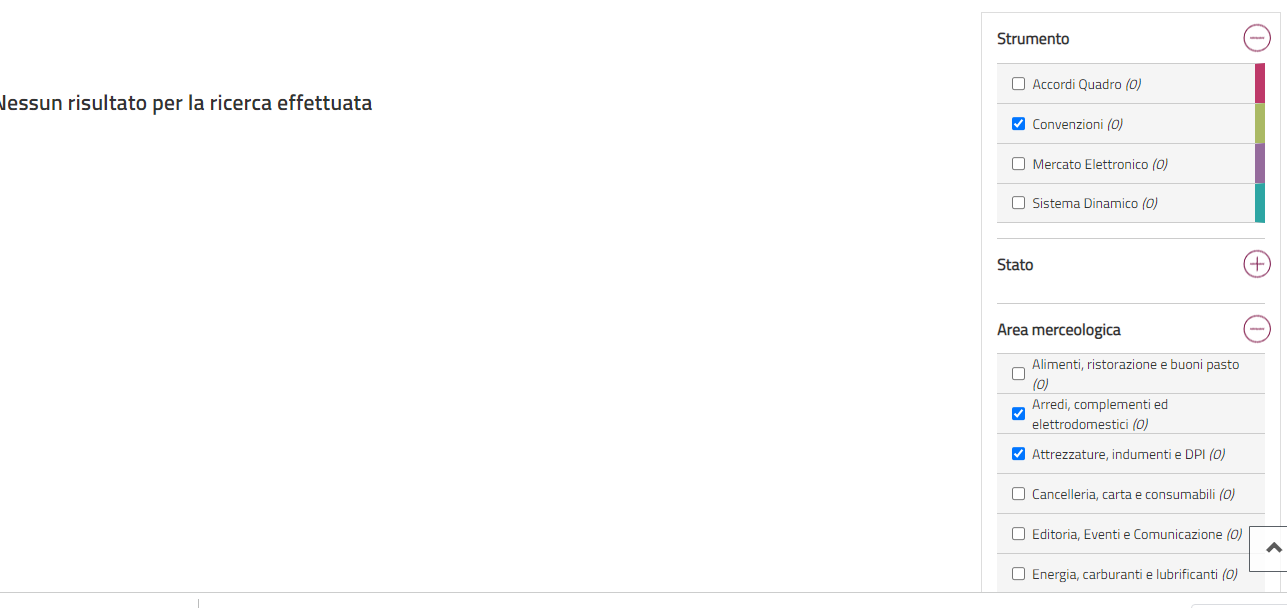1287x608 pixels.
Task: Deselect Attrezzature, indumenti e DPI checkbox
Action: 1019,454
